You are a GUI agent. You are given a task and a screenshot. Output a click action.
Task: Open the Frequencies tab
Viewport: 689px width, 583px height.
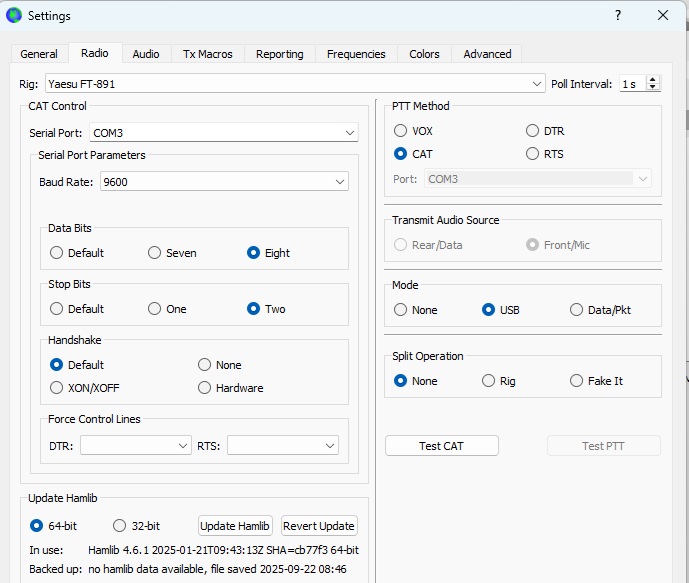[356, 54]
